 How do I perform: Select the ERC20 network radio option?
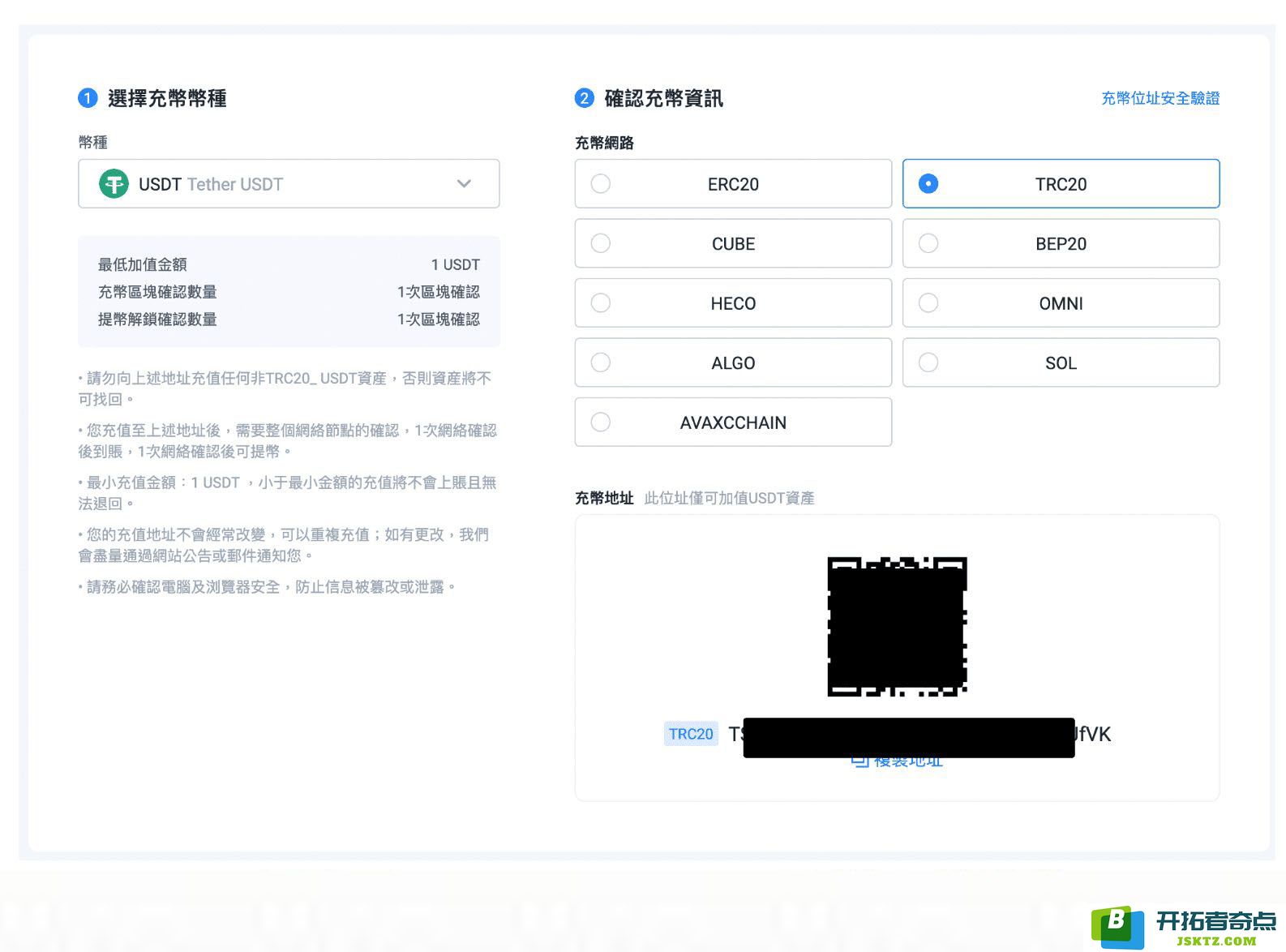coord(733,184)
